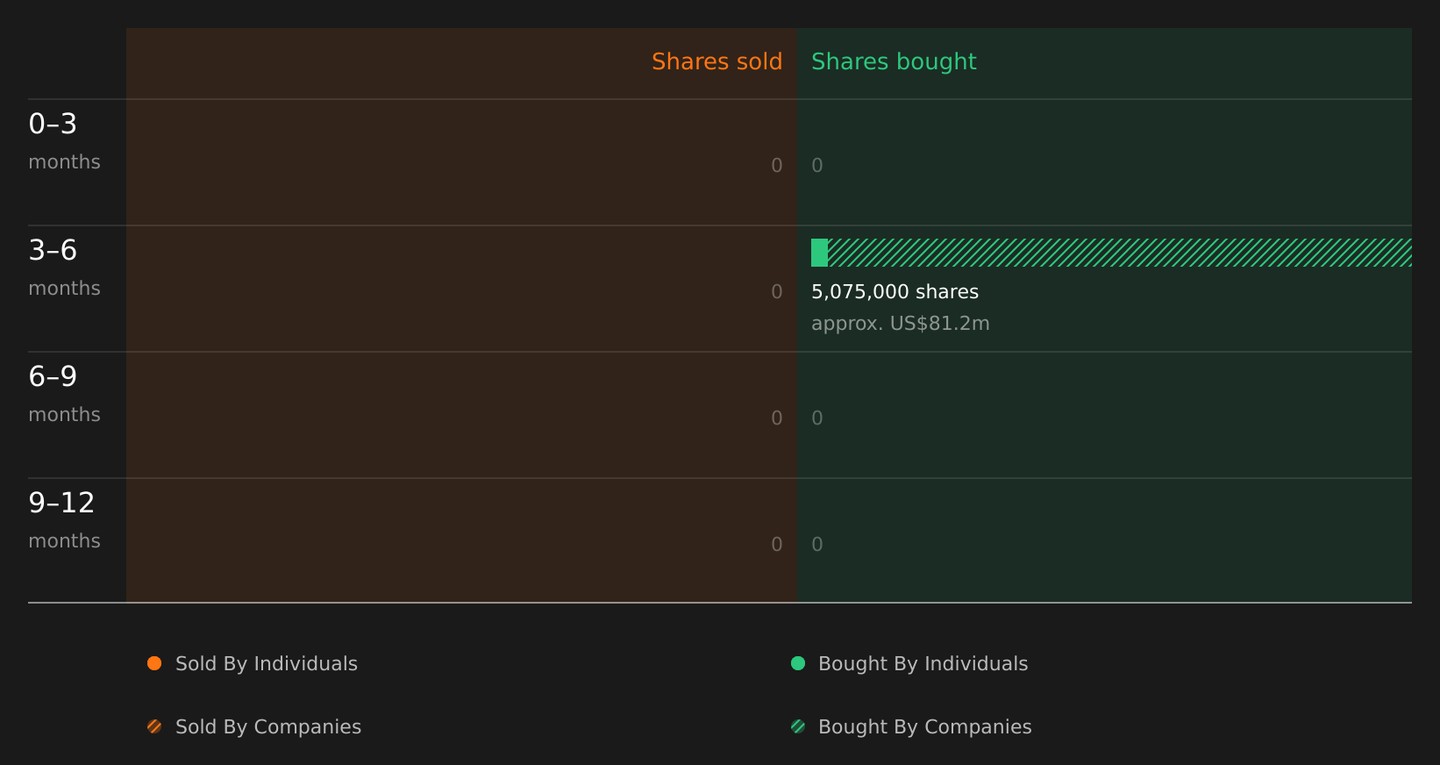Screen dimensions: 1440x765
Task: Click the shares bought zero in 0–3 months
Action: [817, 166]
